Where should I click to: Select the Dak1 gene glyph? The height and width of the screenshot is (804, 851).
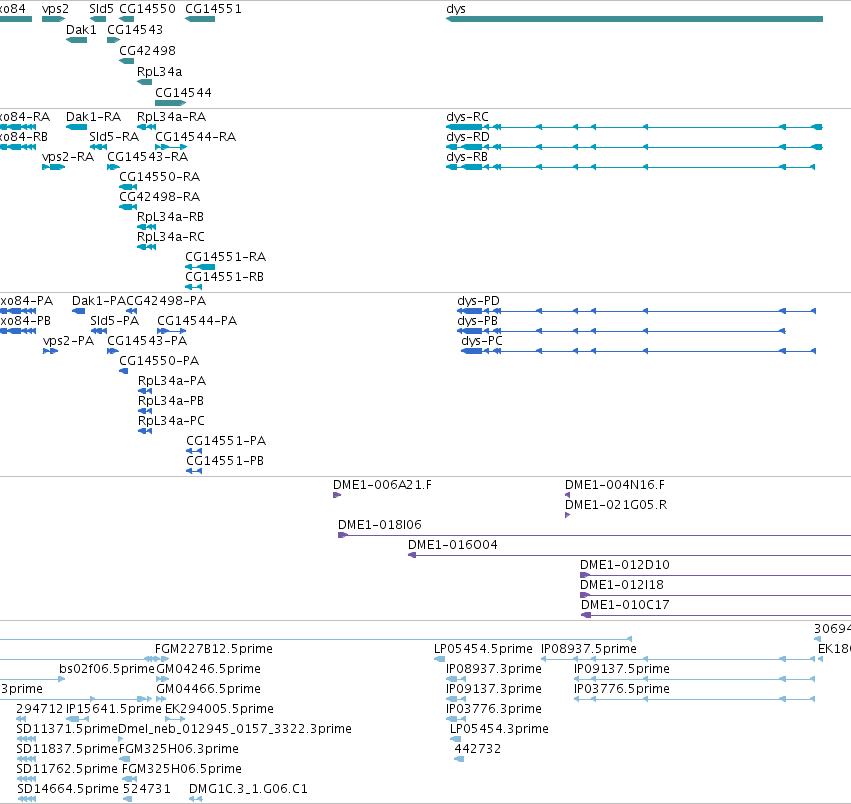[x=77, y=40]
